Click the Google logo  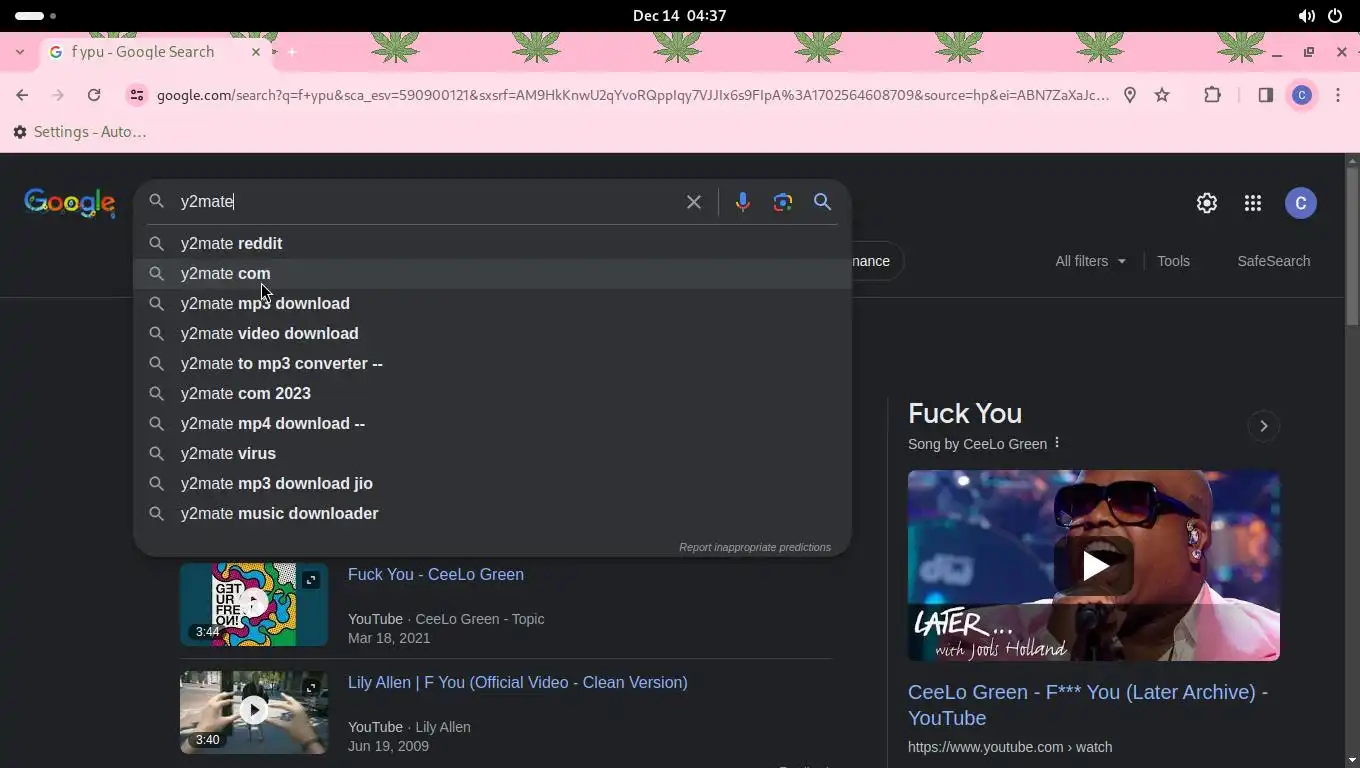(x=70, y=203)
